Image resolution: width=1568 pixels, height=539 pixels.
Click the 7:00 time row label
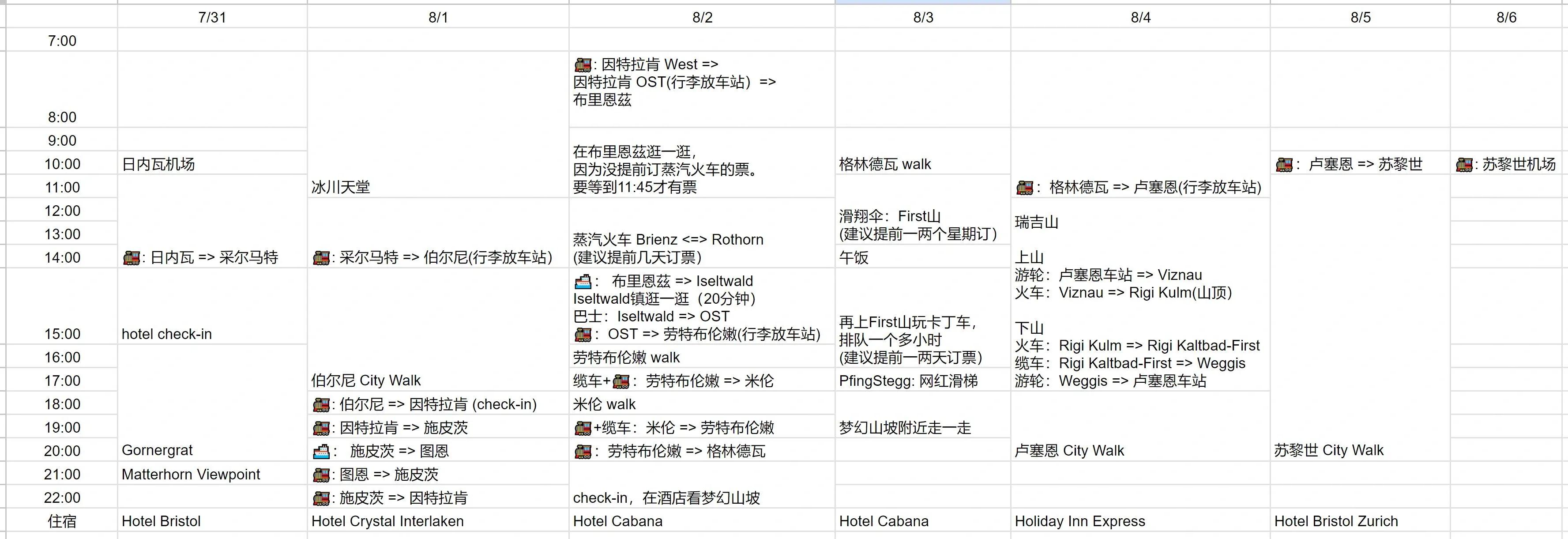point(61,41)
